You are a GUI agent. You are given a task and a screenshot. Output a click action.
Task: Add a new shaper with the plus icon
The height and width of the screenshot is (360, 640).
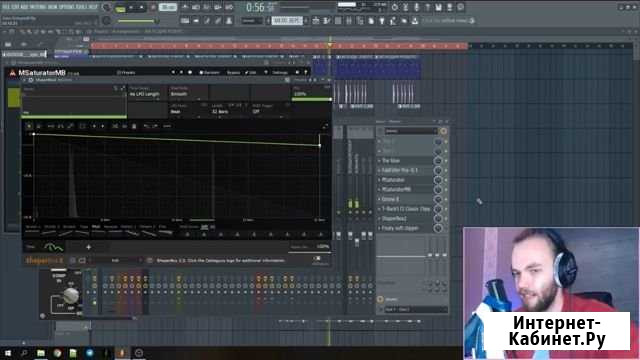88,247
